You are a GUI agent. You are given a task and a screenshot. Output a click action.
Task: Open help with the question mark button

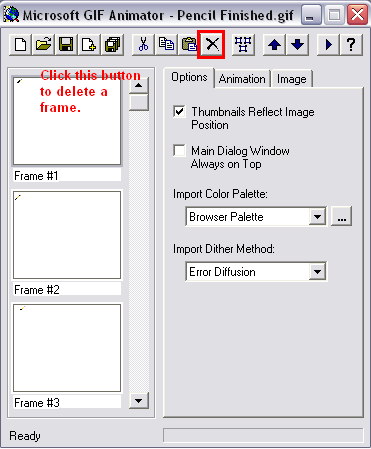pos(351,44)
